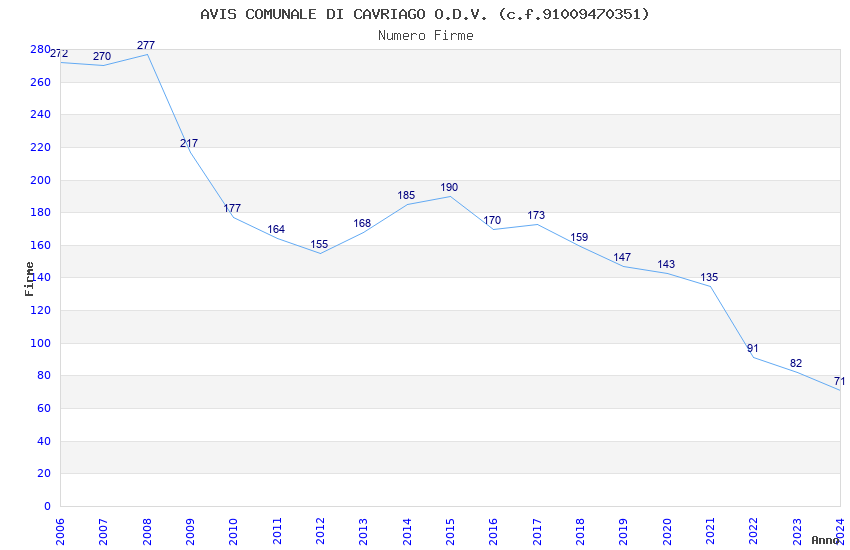
Task: Click y-axis tick label 0
Action: tap(47, 506)
